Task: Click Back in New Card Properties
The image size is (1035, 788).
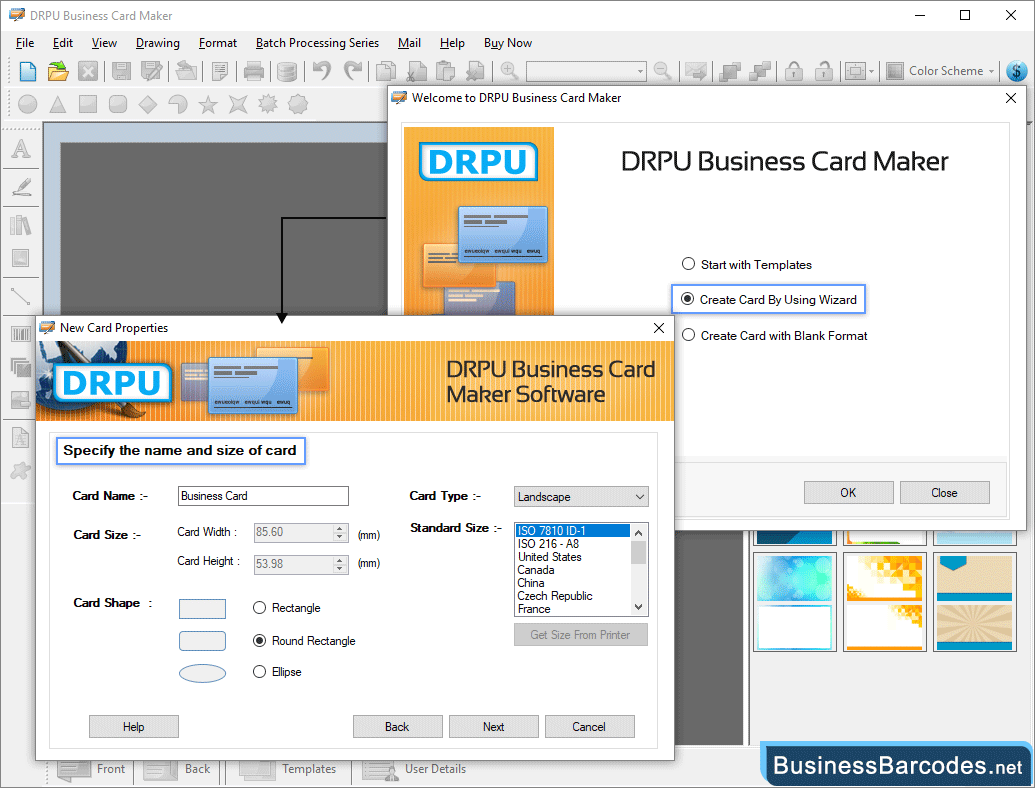Action: (x=397, y=727)
